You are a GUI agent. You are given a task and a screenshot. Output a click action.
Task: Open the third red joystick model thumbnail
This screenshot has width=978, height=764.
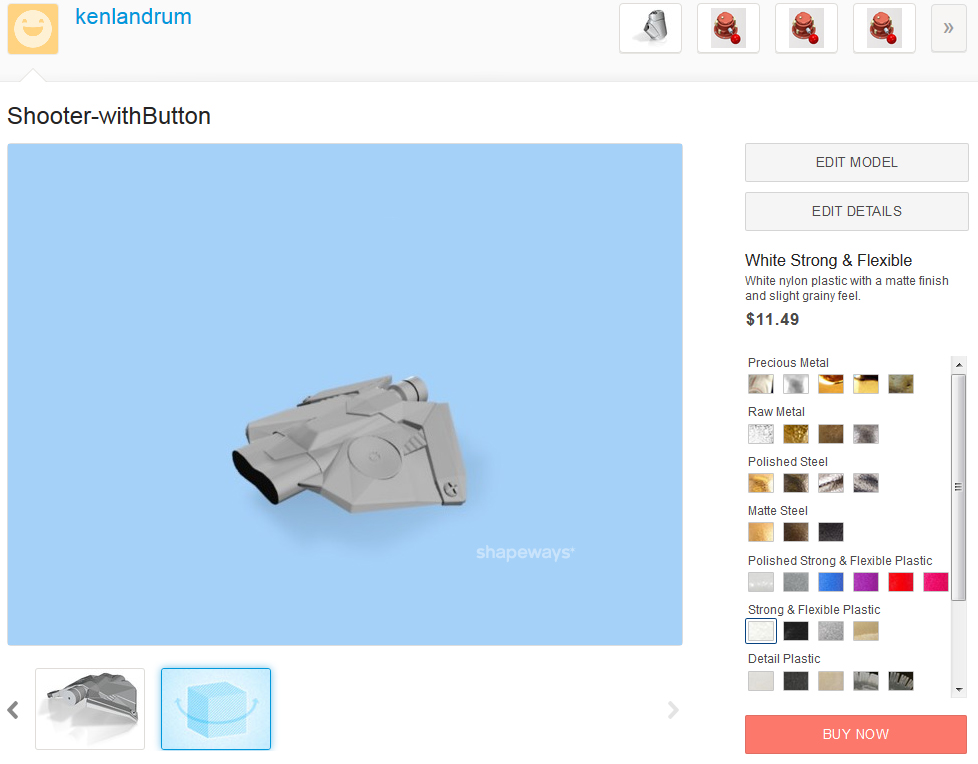[884, 28]
